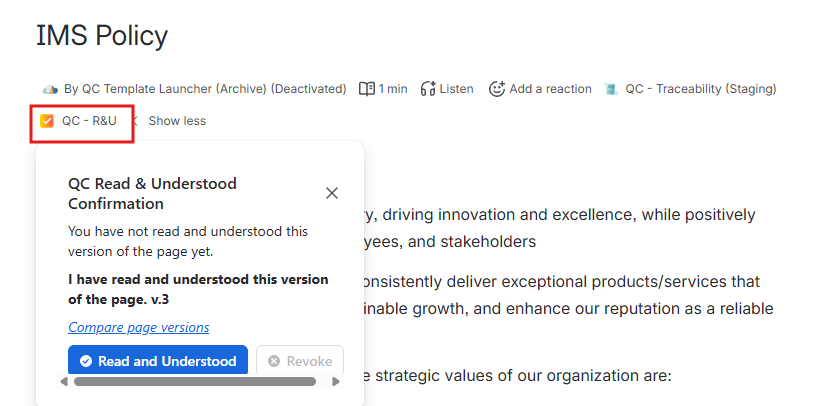The image size is (814, 406).
Task: Close the QC Read & Understood popup
Action: pyautogui.click(x=332, y=193)
